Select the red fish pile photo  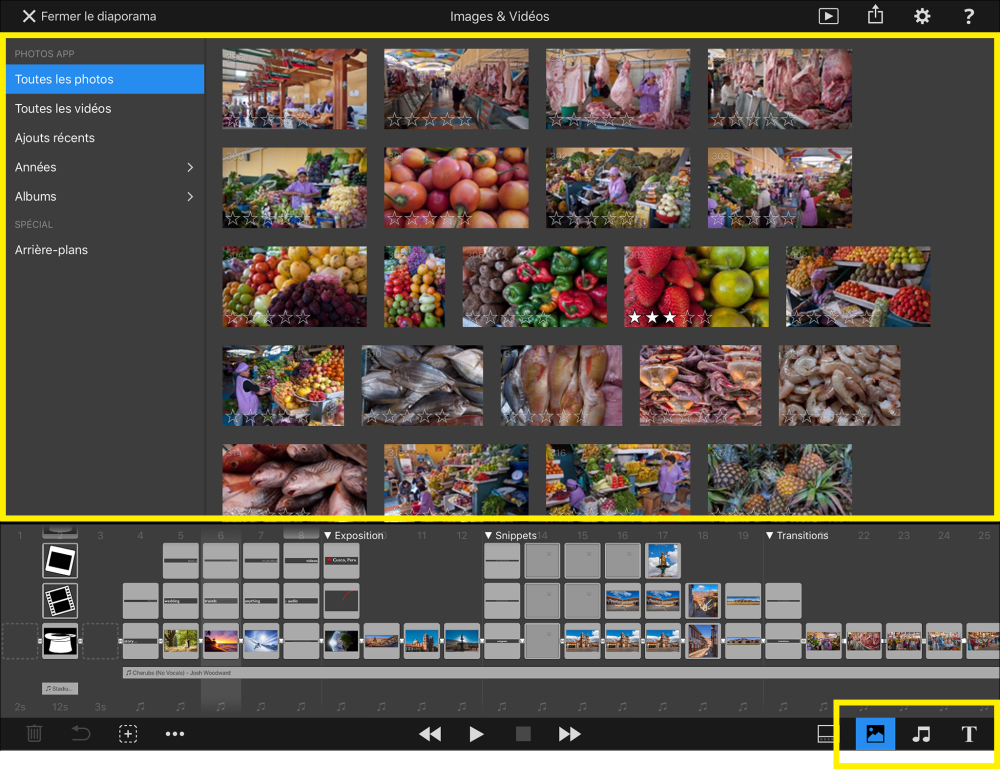[294, 479]
